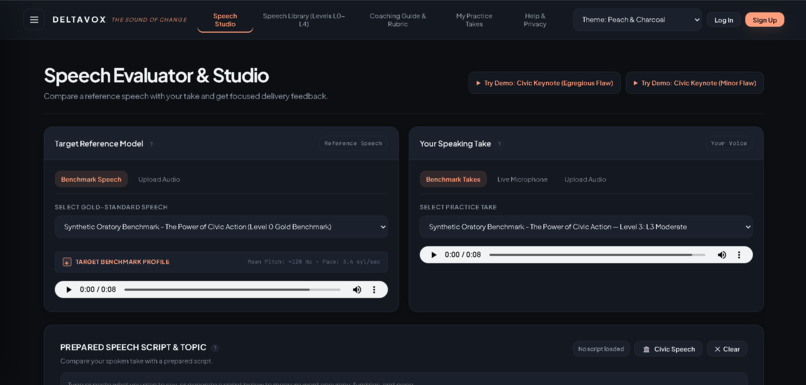Select the Benchmark Speech tab

[91, 179]
